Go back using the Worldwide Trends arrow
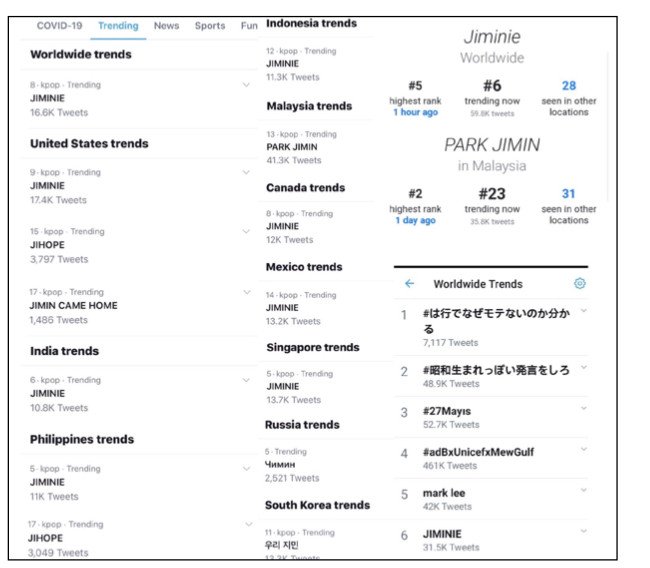 409,284
